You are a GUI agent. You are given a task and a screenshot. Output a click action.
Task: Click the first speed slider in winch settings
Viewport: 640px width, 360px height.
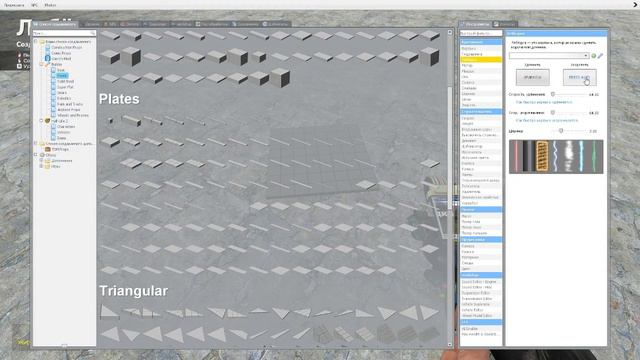click(568, 94)
